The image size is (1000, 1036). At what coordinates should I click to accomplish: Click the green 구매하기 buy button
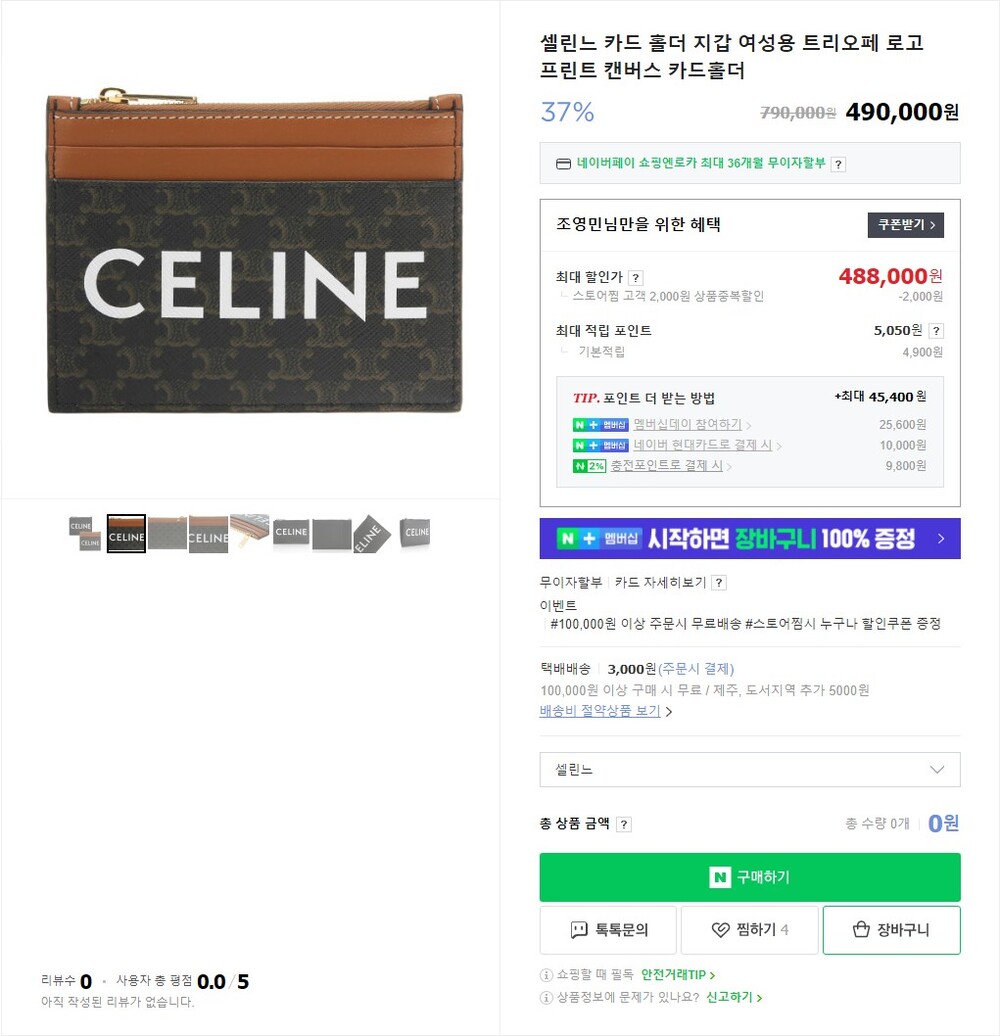tap(749, 877)
